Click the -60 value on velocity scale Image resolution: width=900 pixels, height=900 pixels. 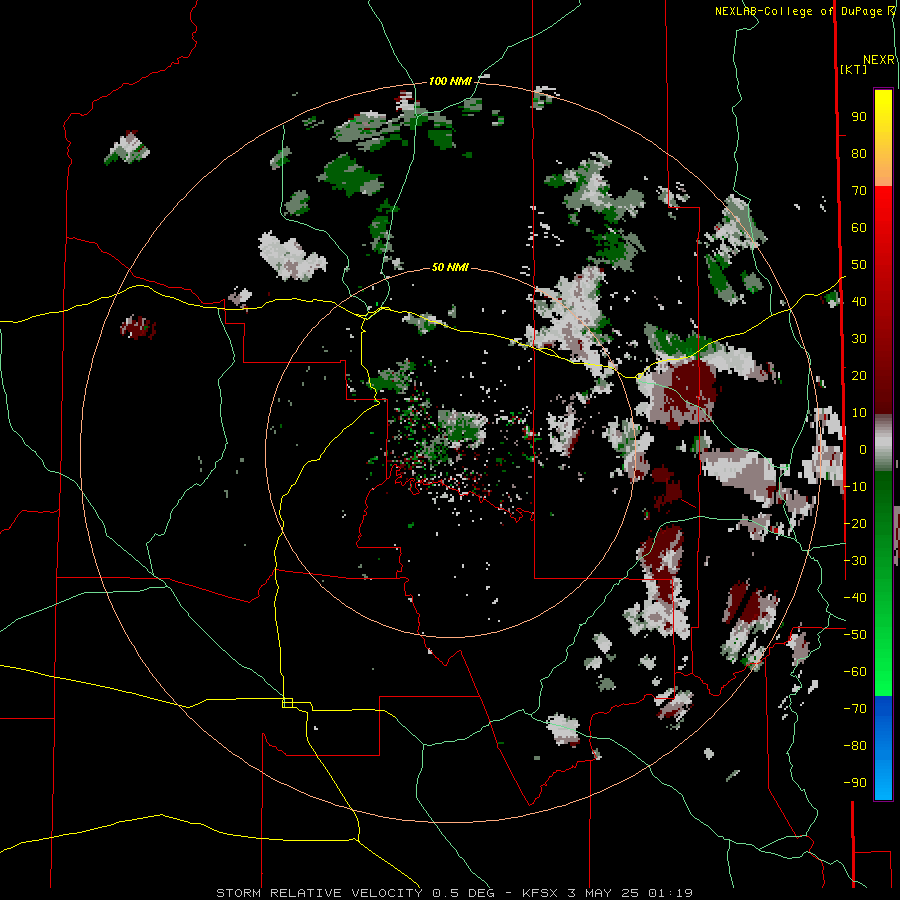(x=855, y=671)
